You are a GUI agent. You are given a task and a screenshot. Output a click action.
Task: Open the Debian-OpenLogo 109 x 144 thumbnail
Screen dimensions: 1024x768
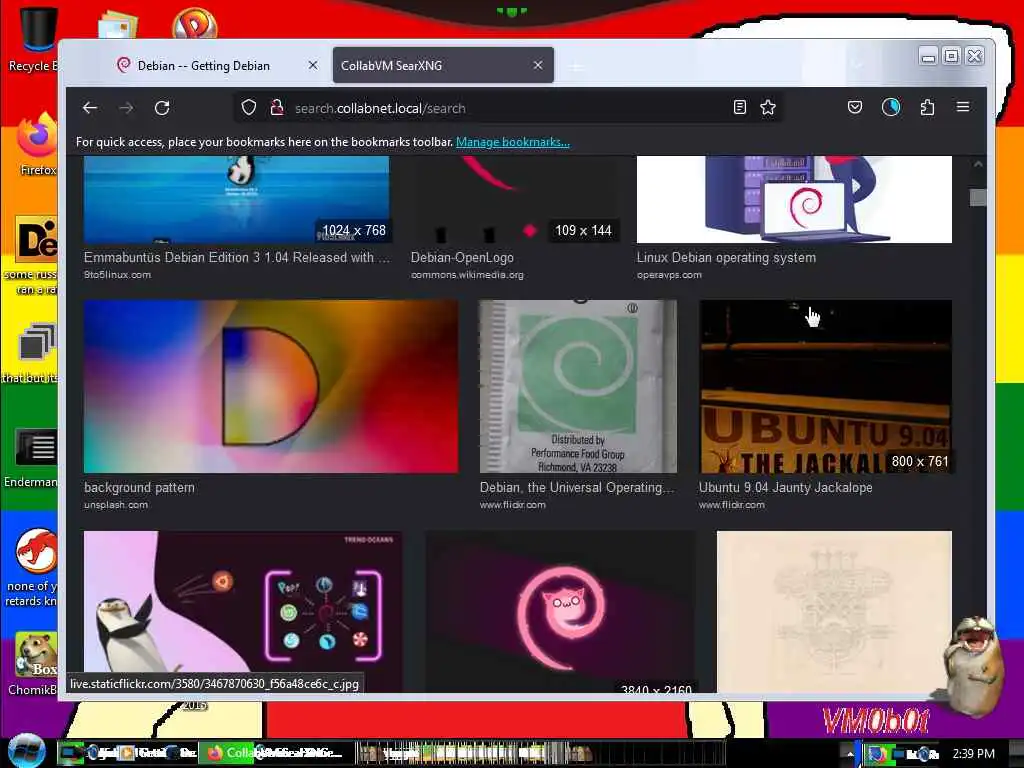[x=514, y=199]
